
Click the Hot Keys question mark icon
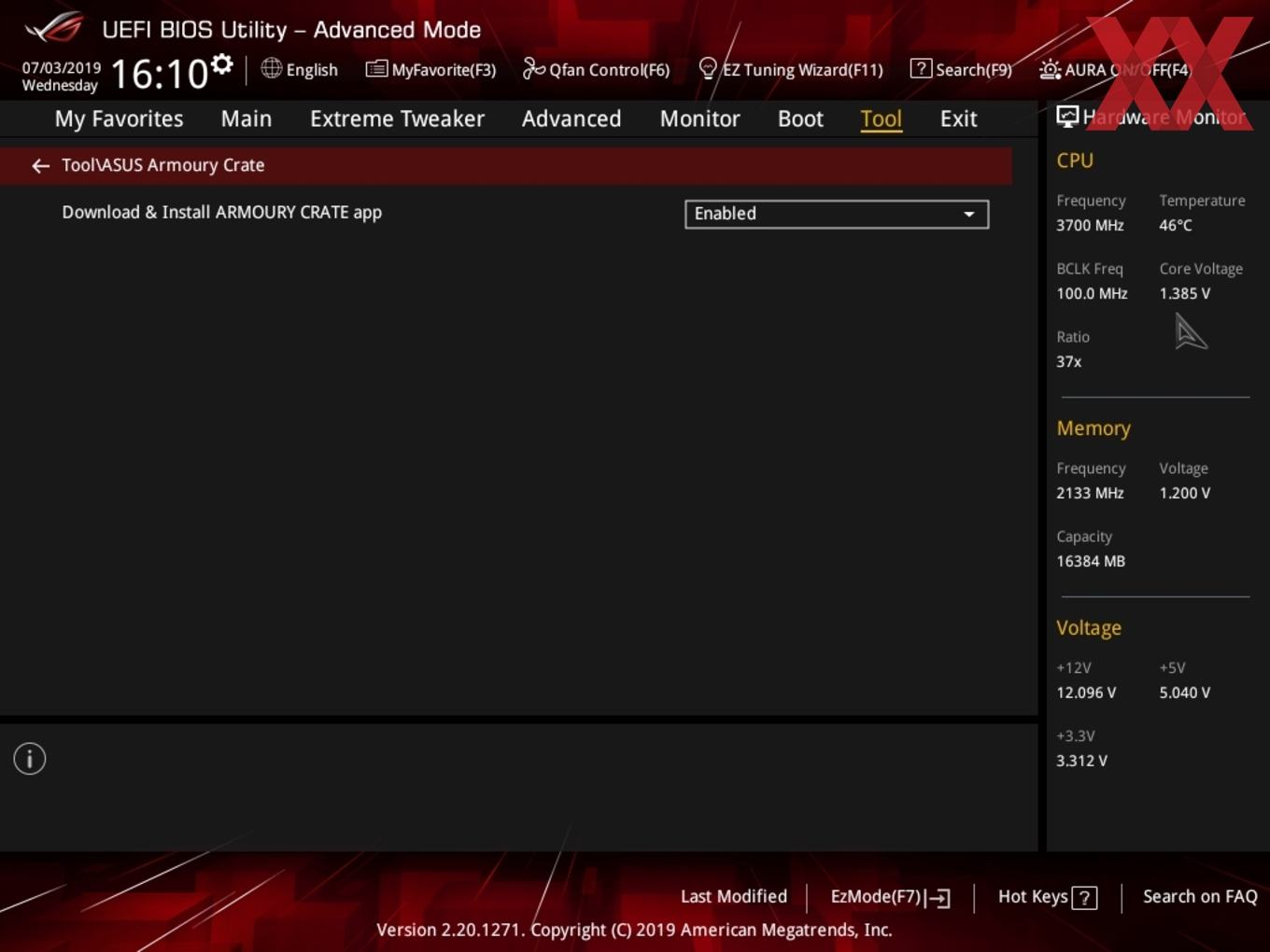(x=1084, y=898)
